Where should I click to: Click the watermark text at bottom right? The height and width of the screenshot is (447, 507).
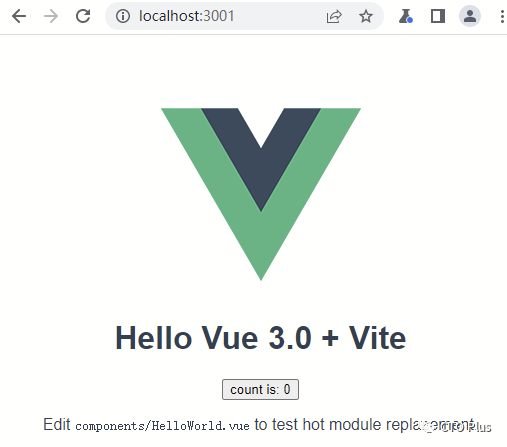coord(457,427)
